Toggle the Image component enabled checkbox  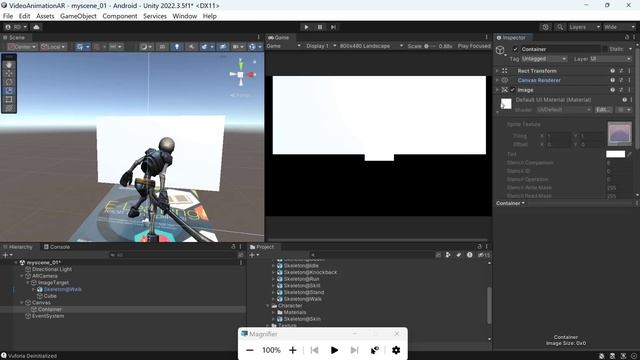coord(513,90)
